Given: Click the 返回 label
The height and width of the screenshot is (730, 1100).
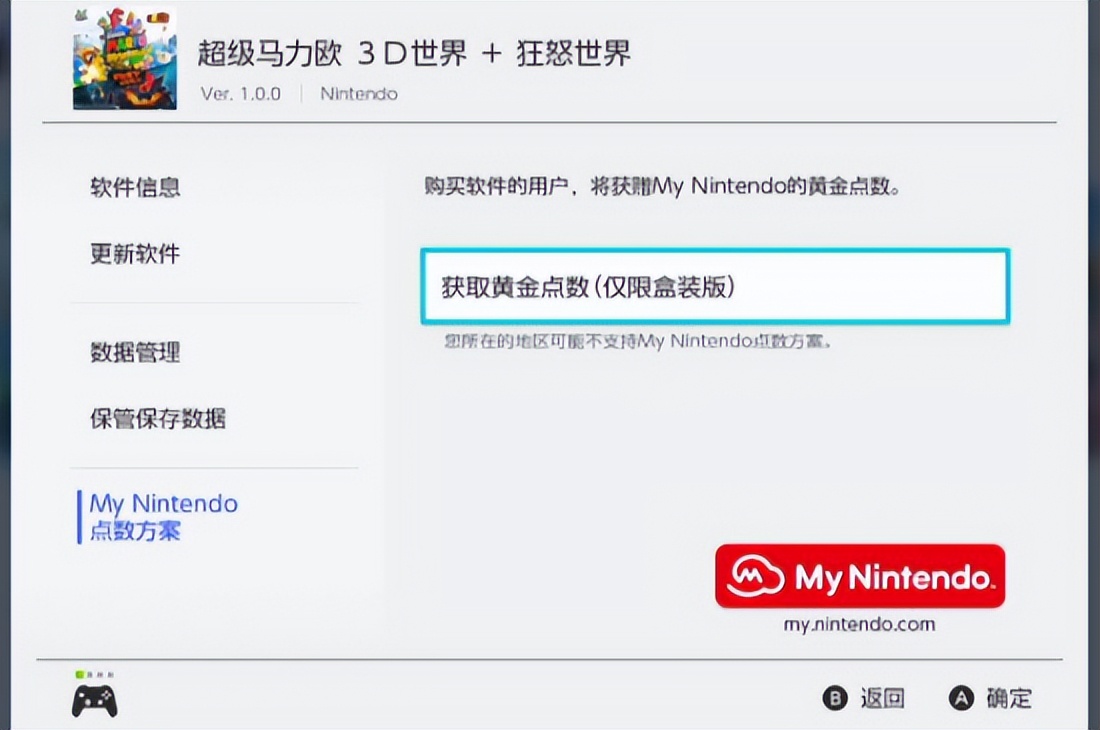Looking at the screenshot, I should pyautogui.click(x=883, y=698).
